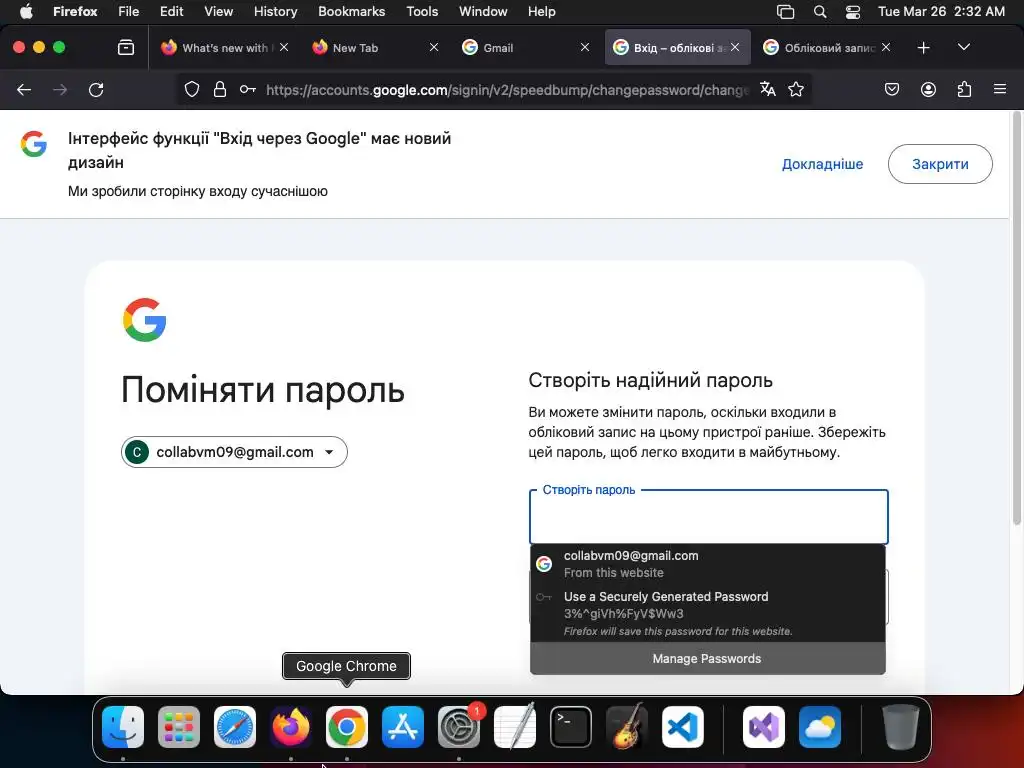1024x768 pixels.
Task: Launch Google Chrome from the Dock
Action: (x=347, y=726)
